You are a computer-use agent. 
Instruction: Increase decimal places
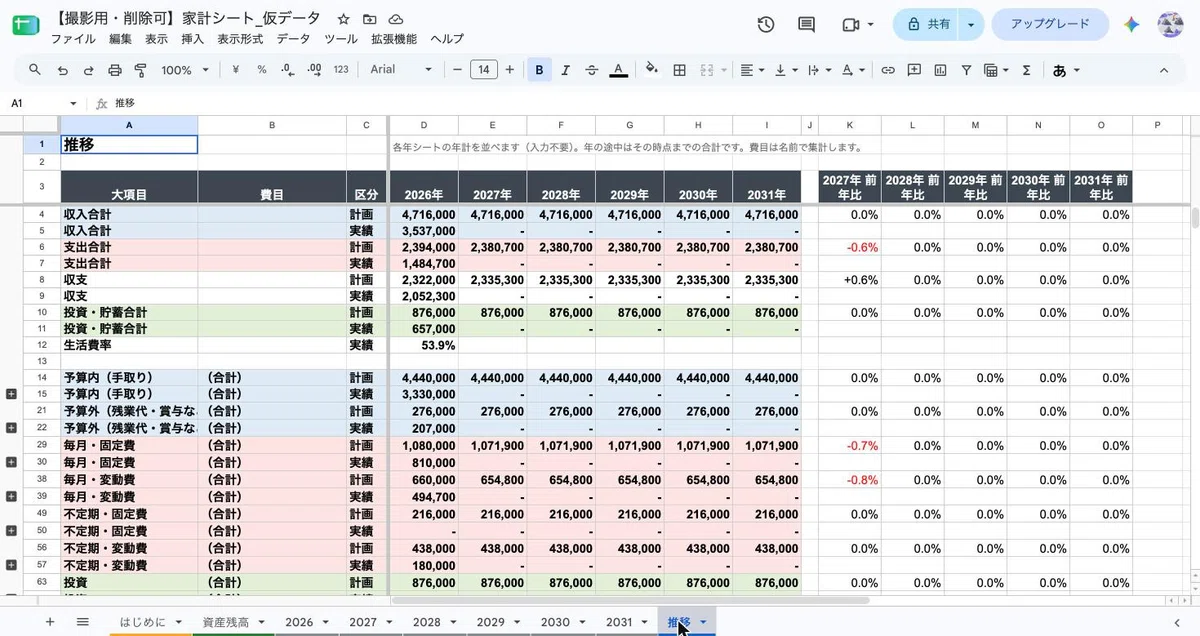[x=314, y=70]
